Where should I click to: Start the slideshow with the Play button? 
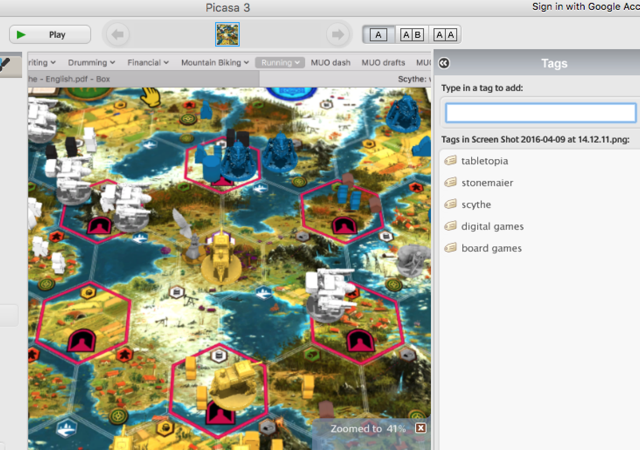pos(50,35)
